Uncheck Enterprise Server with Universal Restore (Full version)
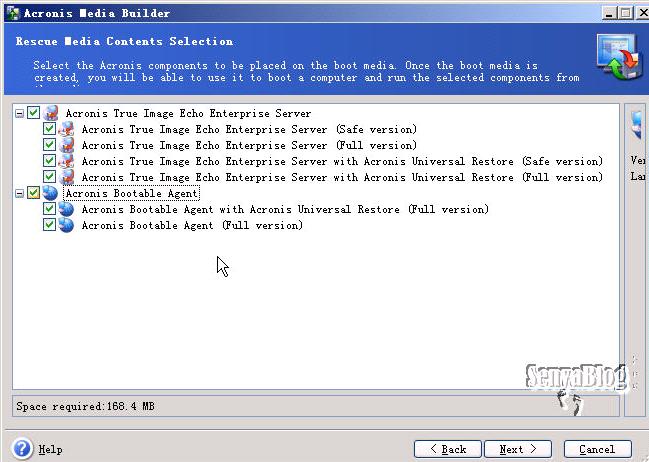The width and height of the screenshot is (649, 462). 49,177
